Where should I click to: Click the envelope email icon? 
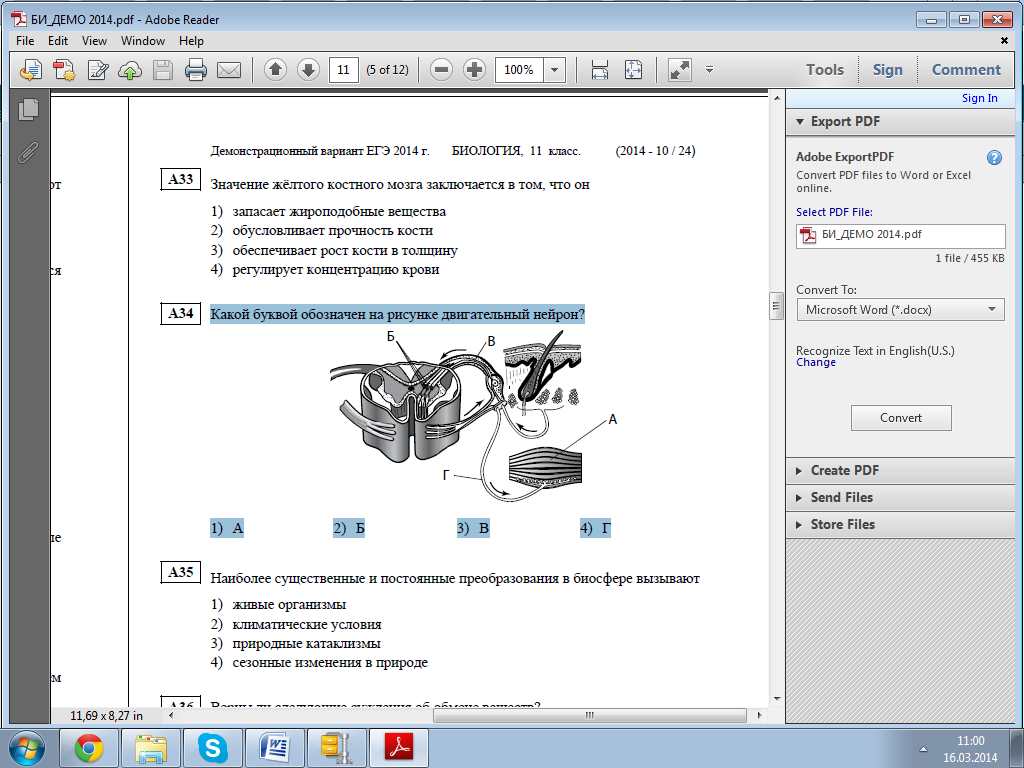229,69
